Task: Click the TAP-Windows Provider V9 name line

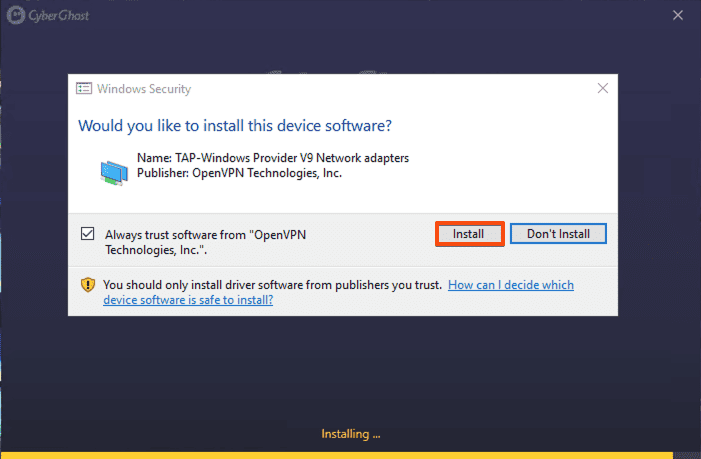Action: (x=272, y=158)
